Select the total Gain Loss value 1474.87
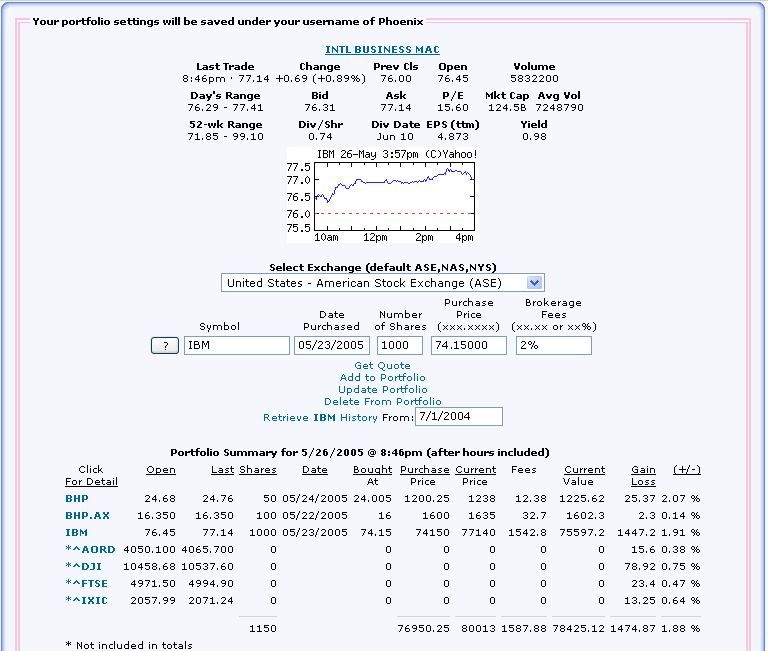 (x=633, y=628)
